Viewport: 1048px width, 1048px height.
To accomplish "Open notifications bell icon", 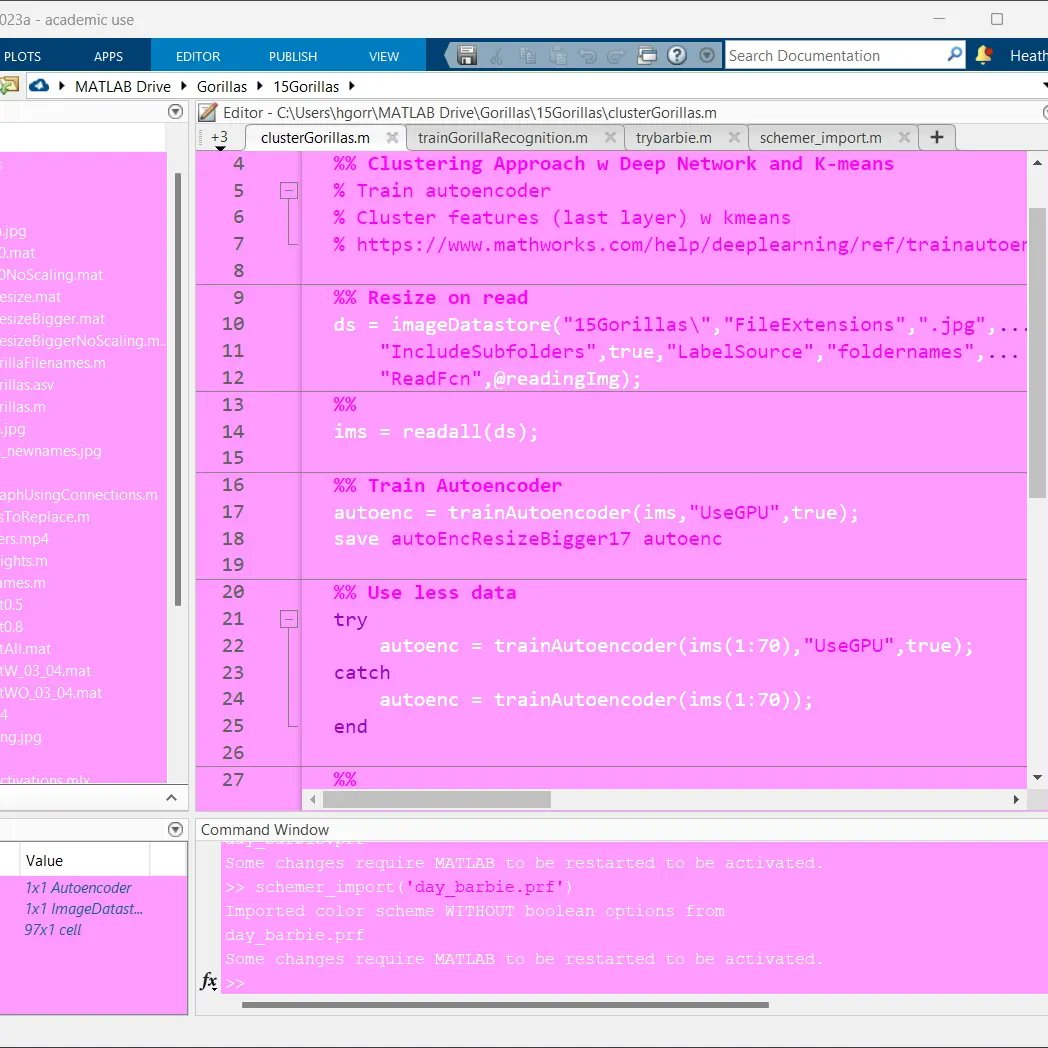I will coord(983,55).
